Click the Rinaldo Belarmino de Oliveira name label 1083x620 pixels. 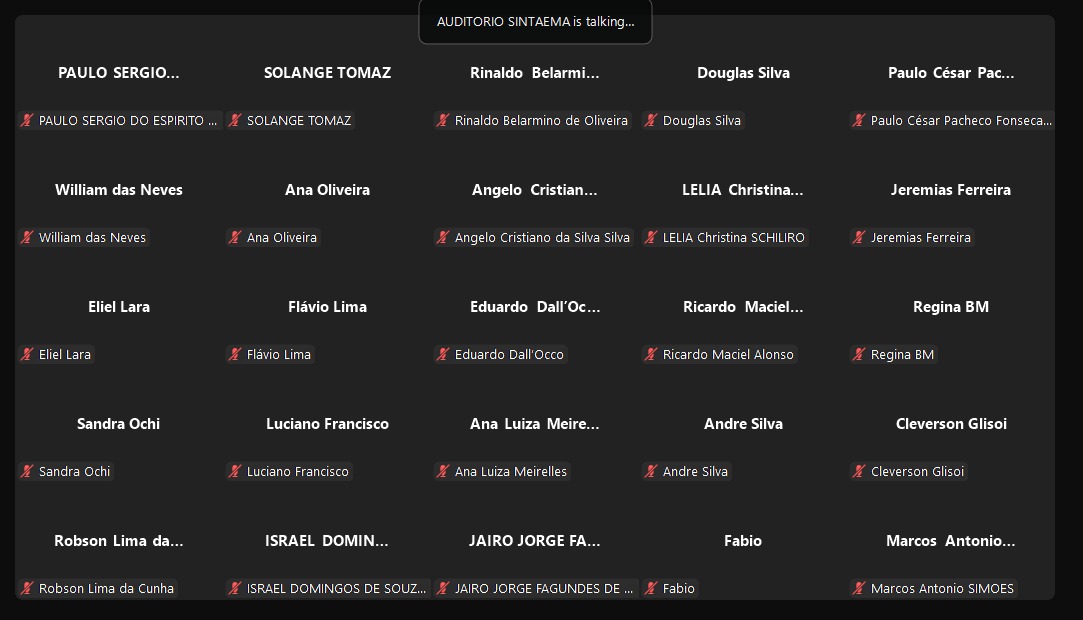541,120
